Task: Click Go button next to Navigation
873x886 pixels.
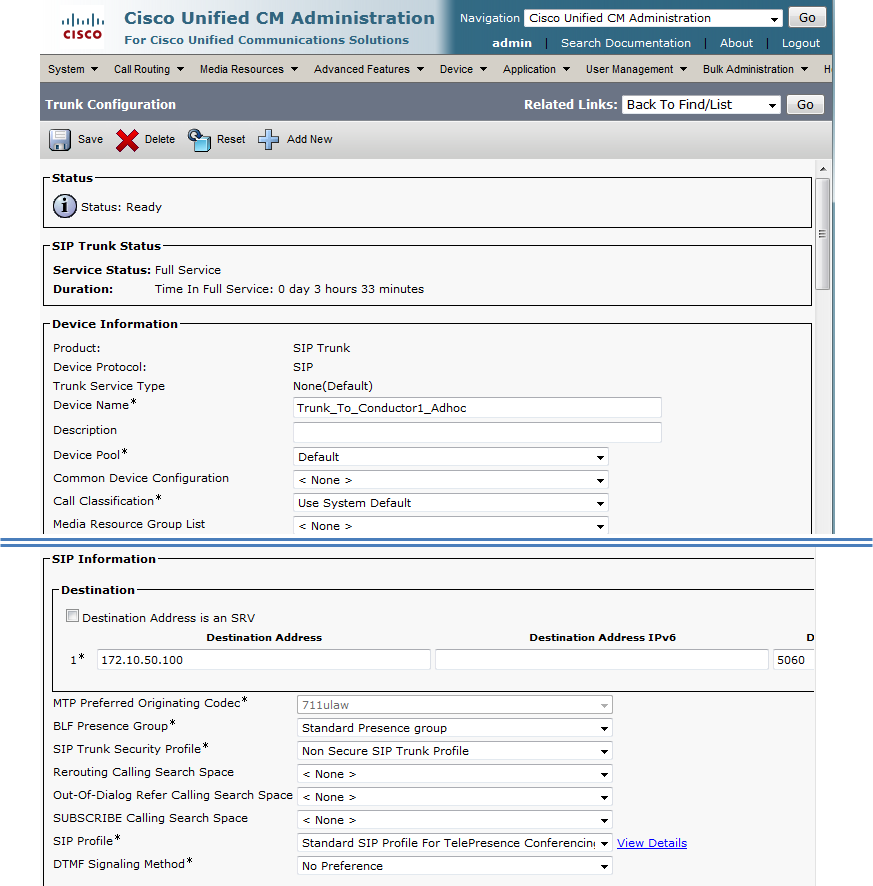Action: pyautogui.click(x=807, y=18)
